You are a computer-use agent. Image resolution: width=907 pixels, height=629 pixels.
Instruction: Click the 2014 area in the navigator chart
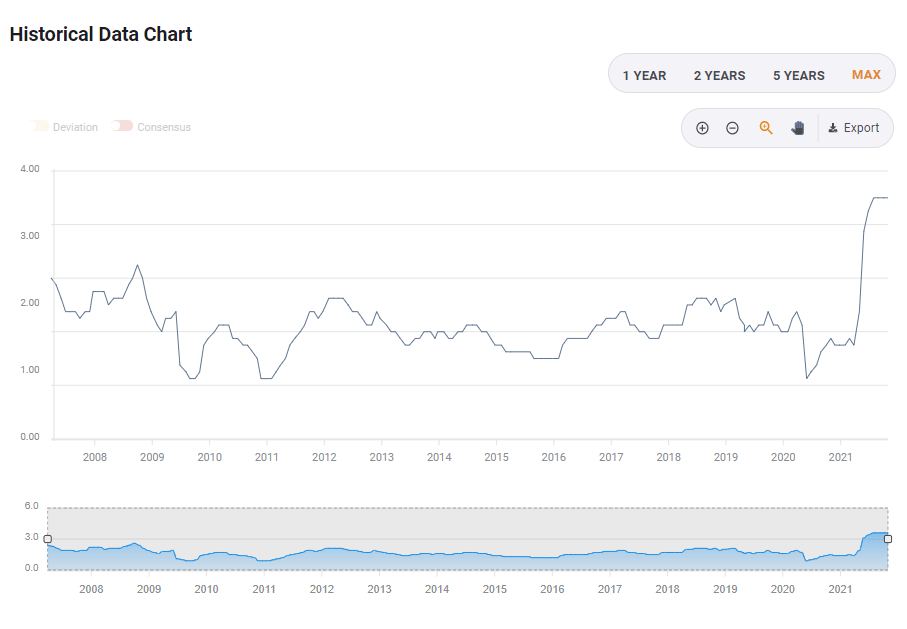point(437,556)
